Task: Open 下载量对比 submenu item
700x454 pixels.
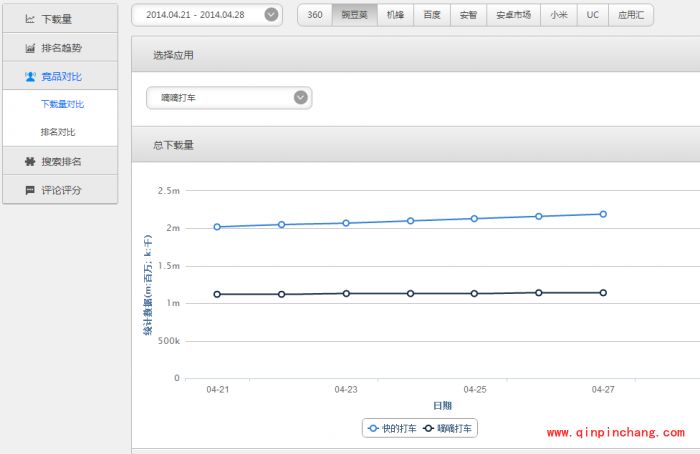Action: point(62,104)
